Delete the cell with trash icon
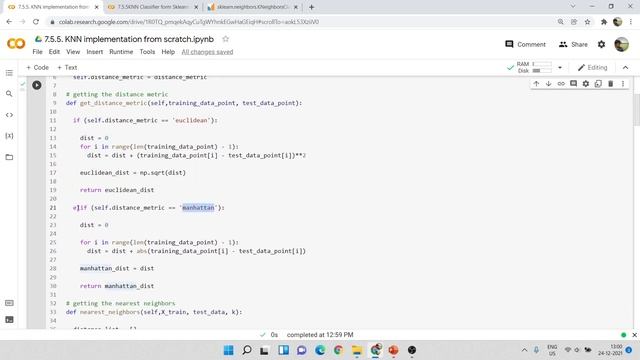Screen dimensions: 640x360 611,84
